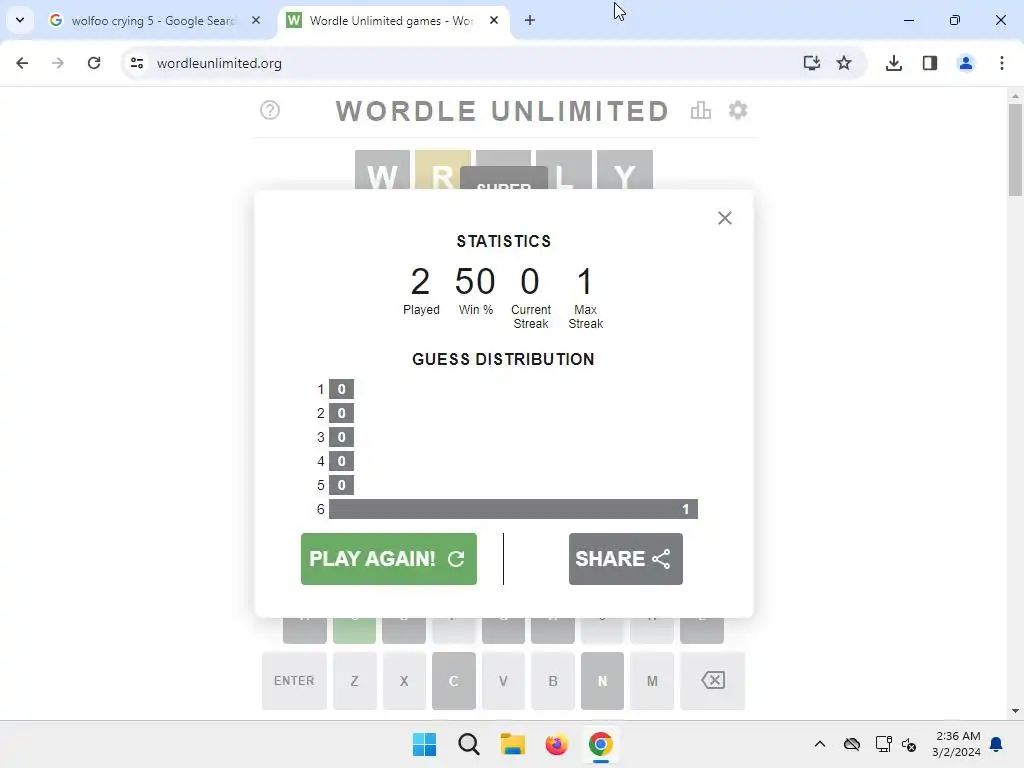
Task: Open the network status tray icon
Action: [884, 744]
